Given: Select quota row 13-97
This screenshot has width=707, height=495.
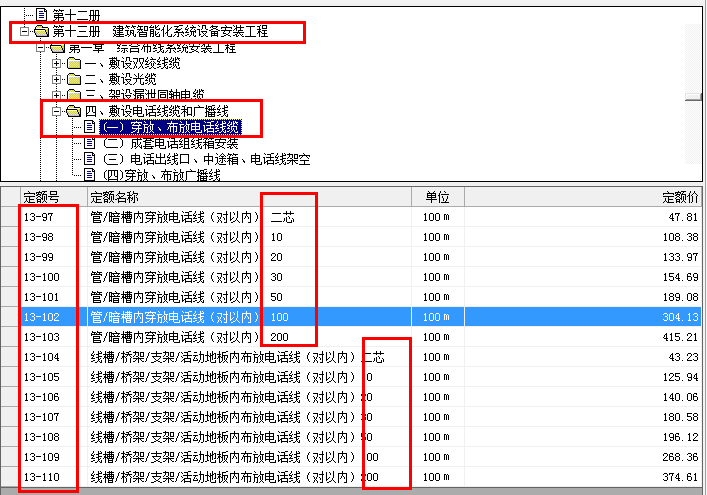Looking at the screenshot, I should [x=351, y=217].
